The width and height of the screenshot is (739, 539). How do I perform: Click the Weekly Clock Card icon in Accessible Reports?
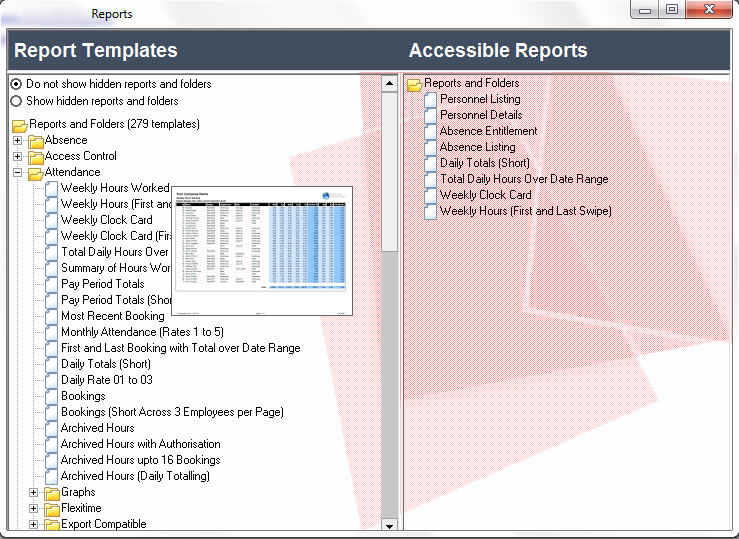tap(431, 196)
